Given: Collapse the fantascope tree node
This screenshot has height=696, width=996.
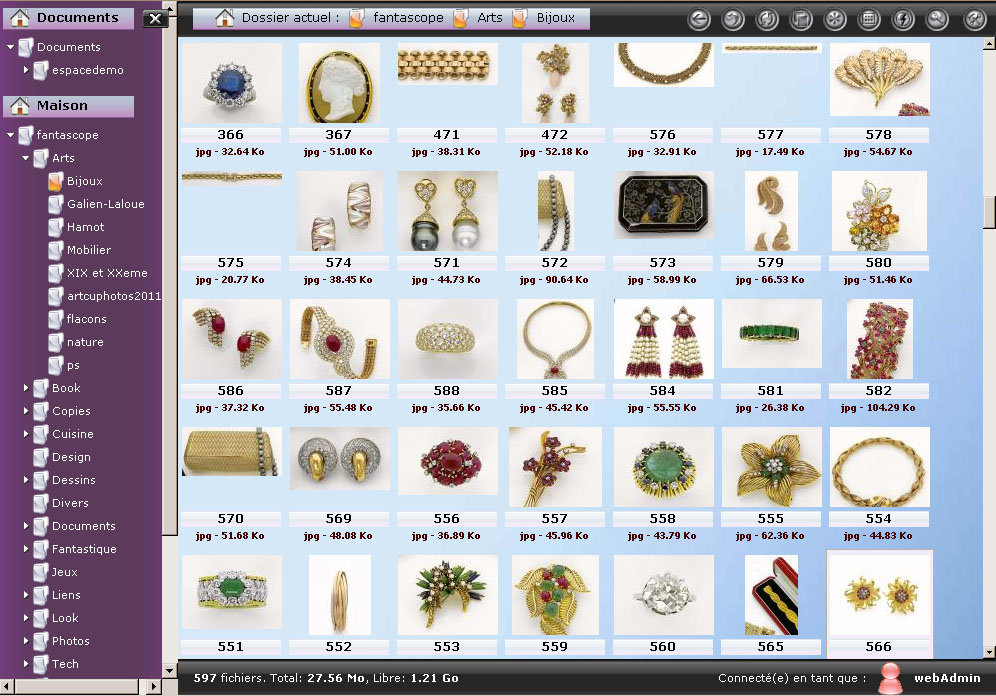Looking at the screenshot, I should (10, 135).
